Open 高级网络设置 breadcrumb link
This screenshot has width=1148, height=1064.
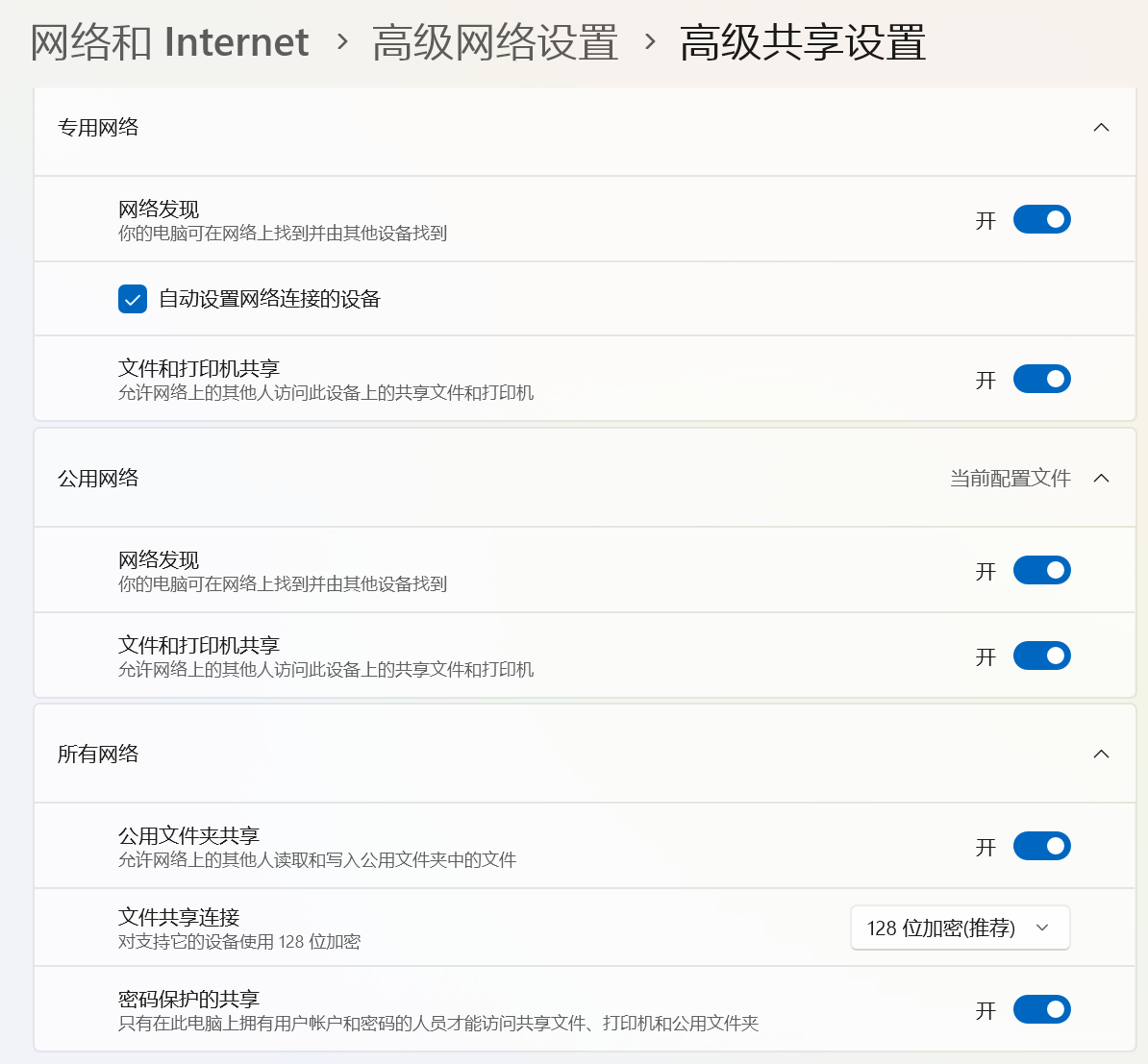494,42
